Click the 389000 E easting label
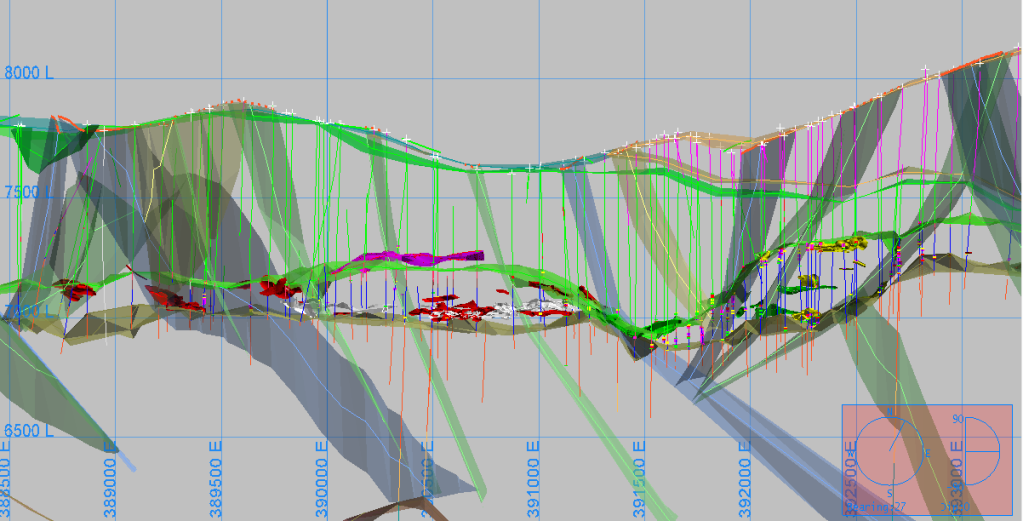Image resolution: width=1023 pixels, height=521 pixels. [x=110, y=477]
